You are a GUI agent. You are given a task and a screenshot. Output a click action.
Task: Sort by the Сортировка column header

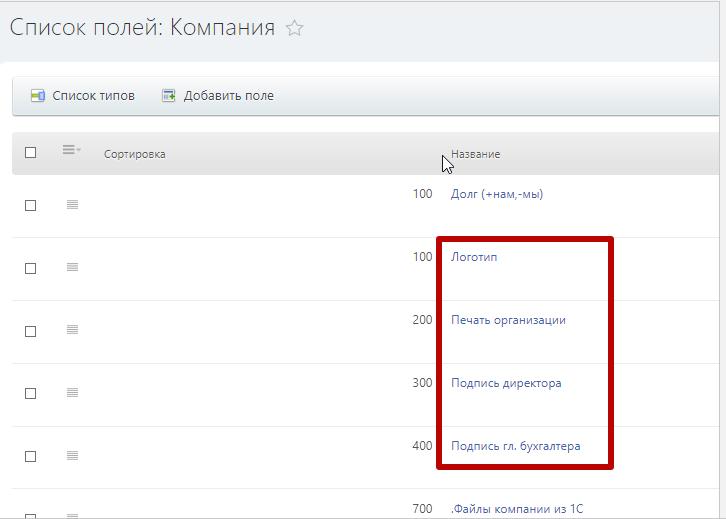click(x=135, y=154)
